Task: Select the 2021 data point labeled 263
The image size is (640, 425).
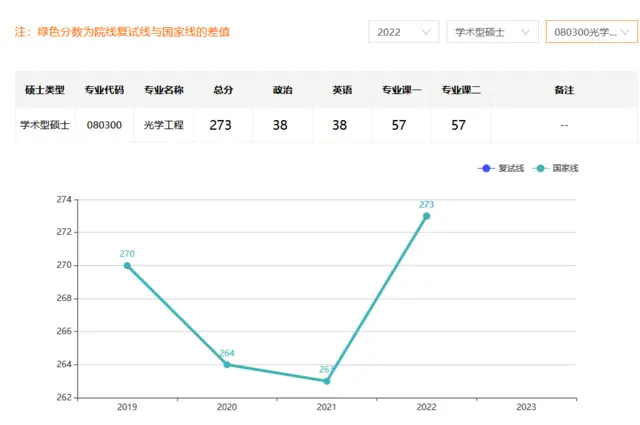Action: pos(327,381)
